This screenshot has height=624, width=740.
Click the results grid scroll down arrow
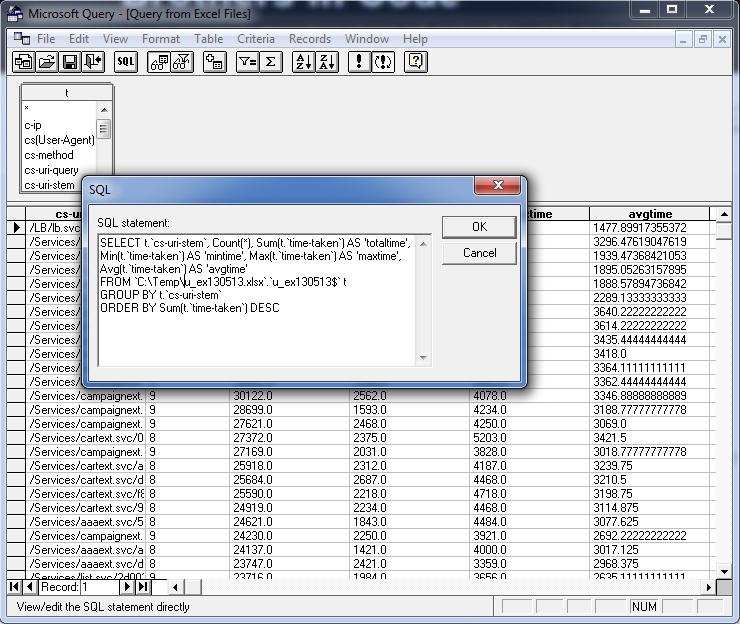(x=724, y=572)
